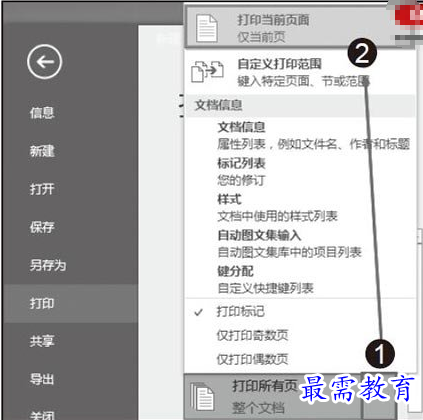Click the stacked pages icon of 打印所有页

coord(202,397)
